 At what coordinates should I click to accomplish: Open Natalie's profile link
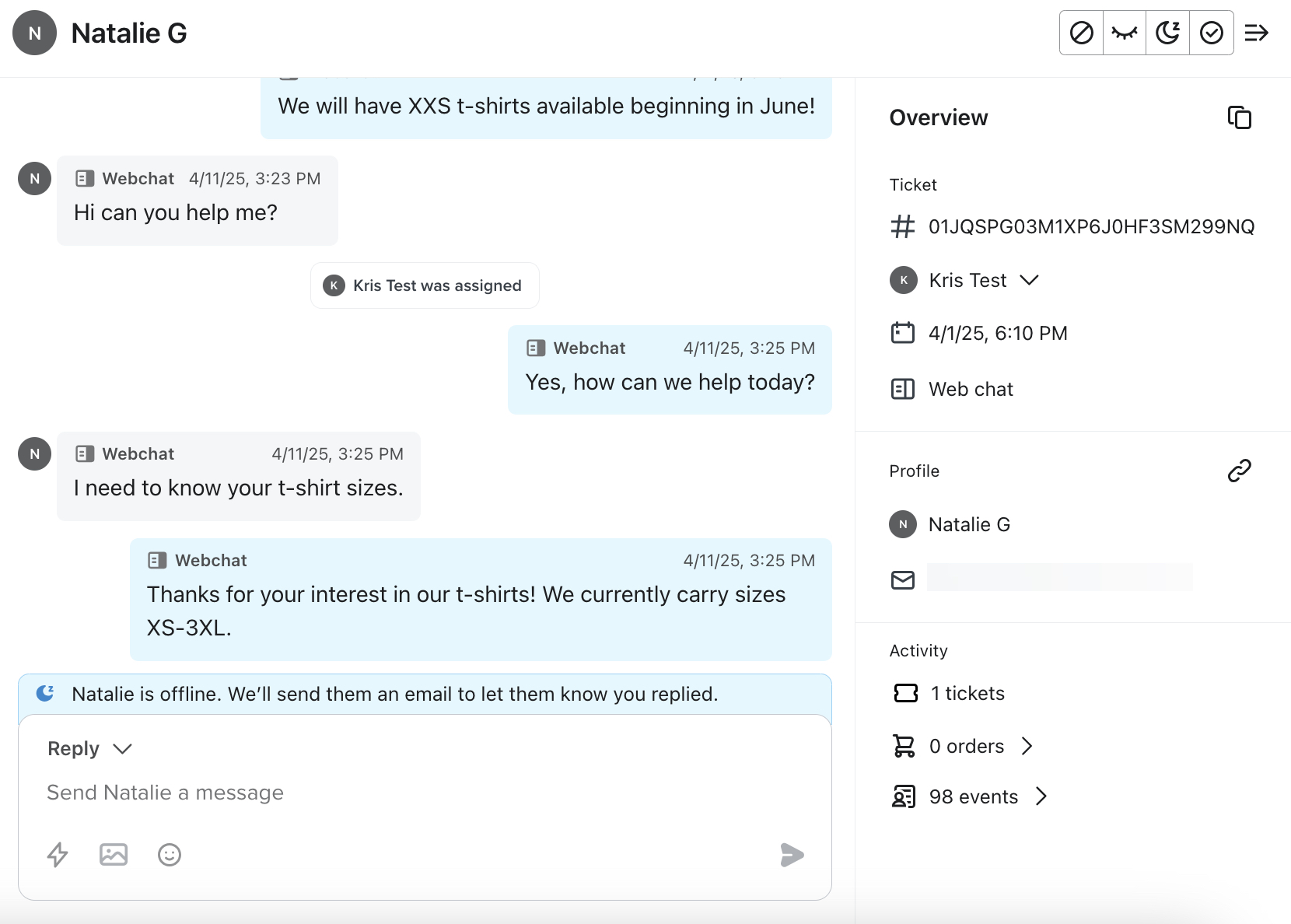click(x=1239, y=471)
